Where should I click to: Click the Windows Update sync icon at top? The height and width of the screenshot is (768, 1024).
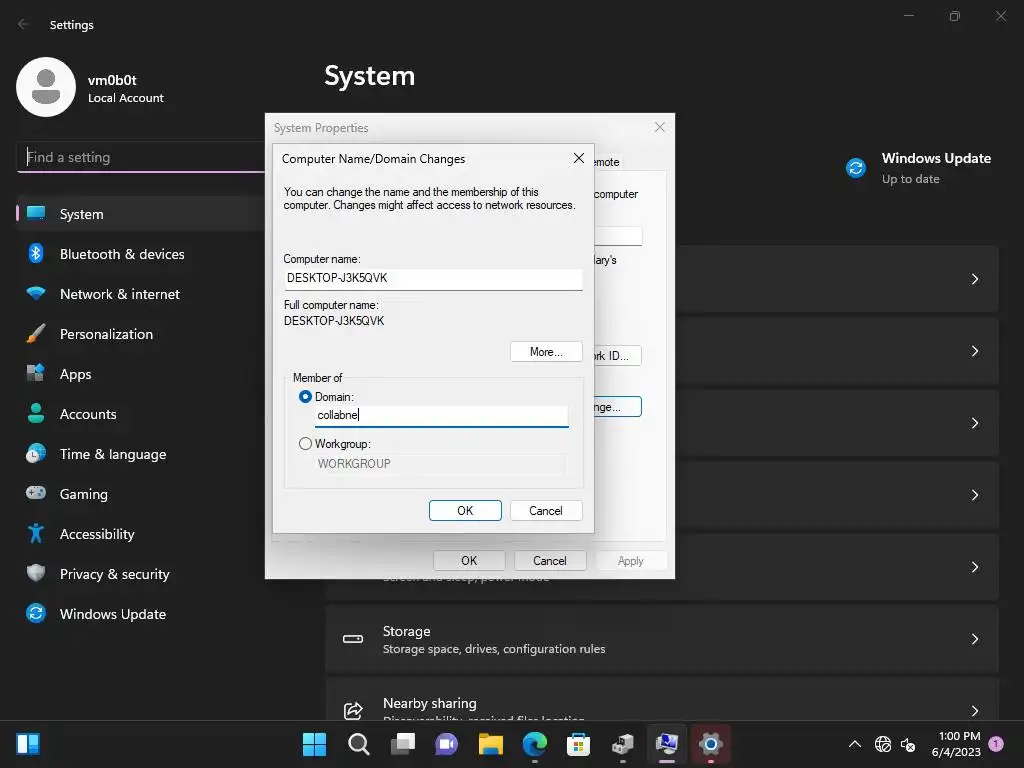tap(856, 168)
